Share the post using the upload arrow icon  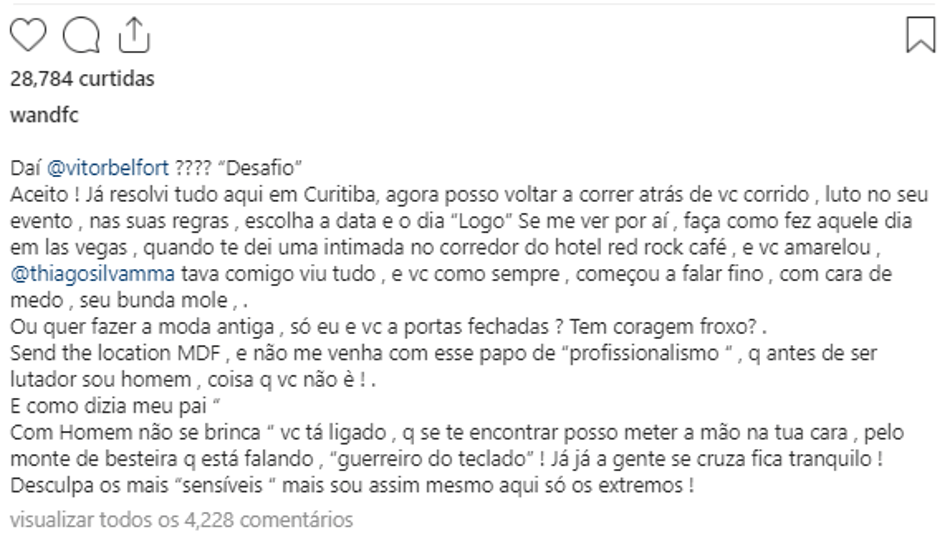click(133, 35)
